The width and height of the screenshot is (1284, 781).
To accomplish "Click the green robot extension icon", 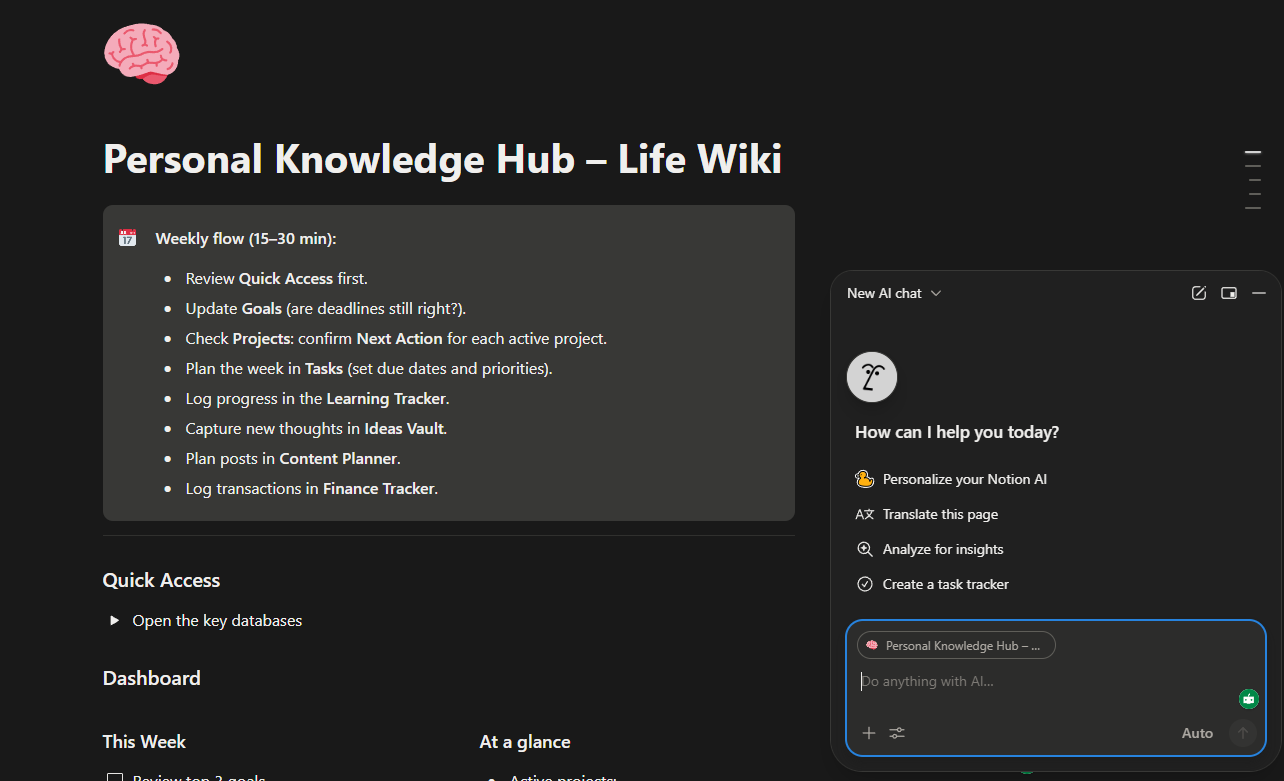I will point(1248,699).
